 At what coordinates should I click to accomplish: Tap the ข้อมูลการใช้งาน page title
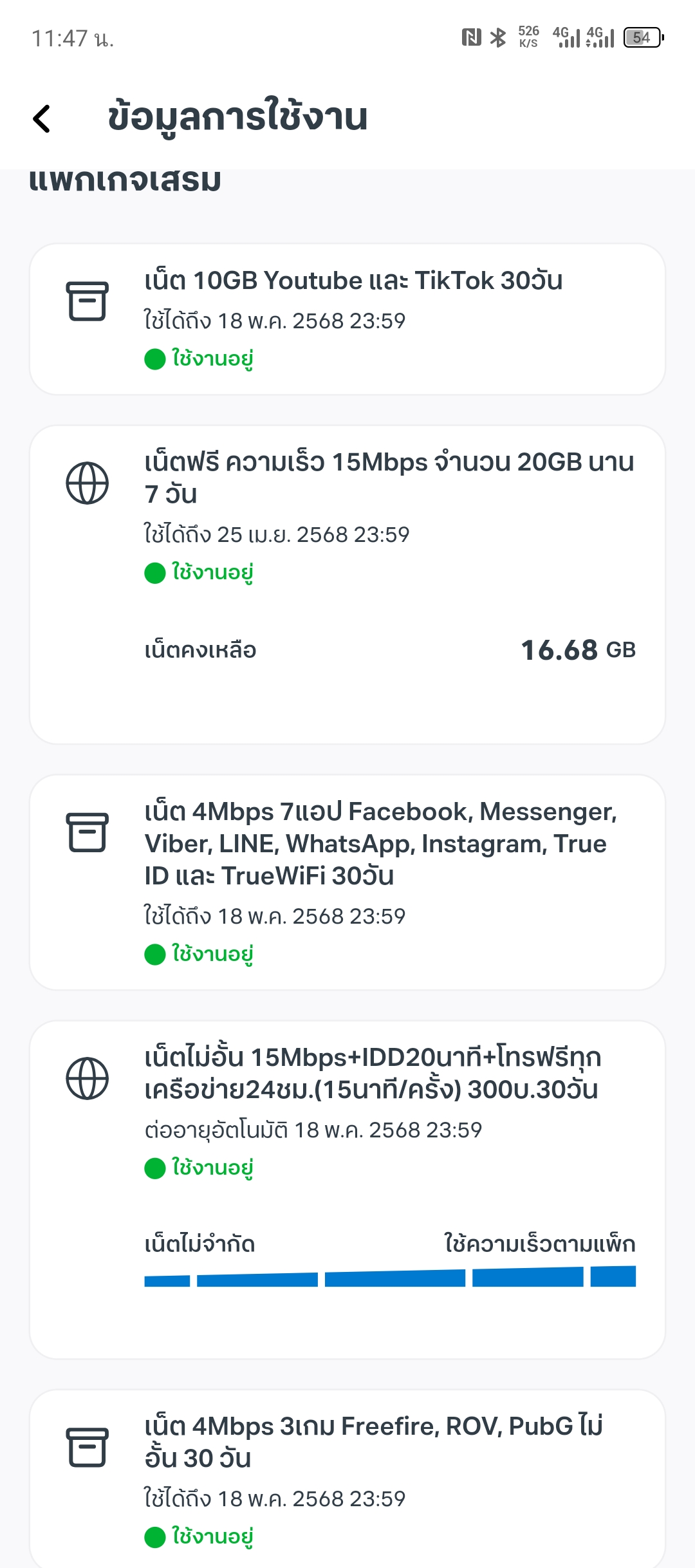237,118
